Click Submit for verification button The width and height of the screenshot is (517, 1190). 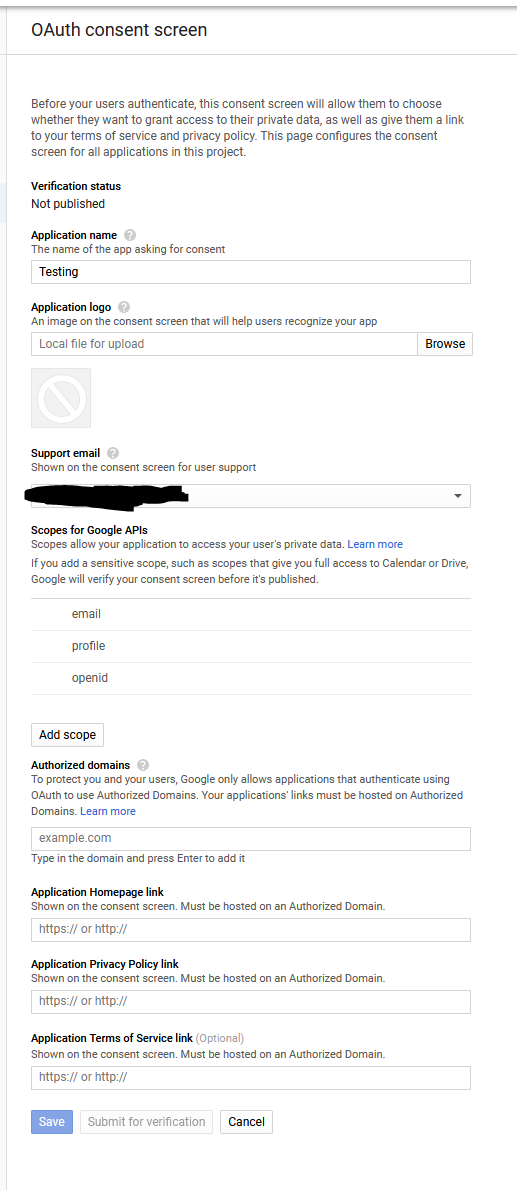point(147,1122)
